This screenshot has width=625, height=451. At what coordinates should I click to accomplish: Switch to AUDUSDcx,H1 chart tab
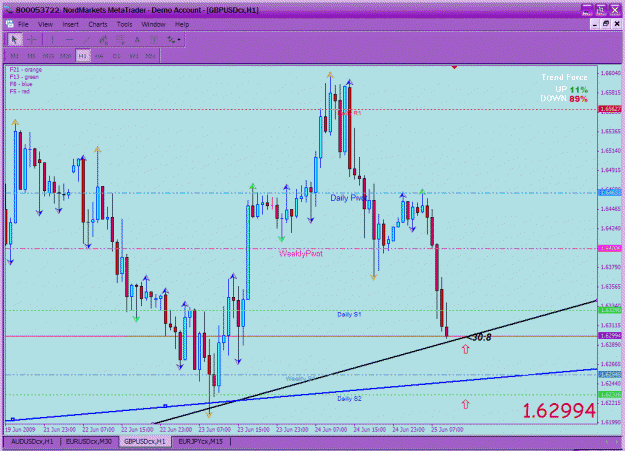32,441
